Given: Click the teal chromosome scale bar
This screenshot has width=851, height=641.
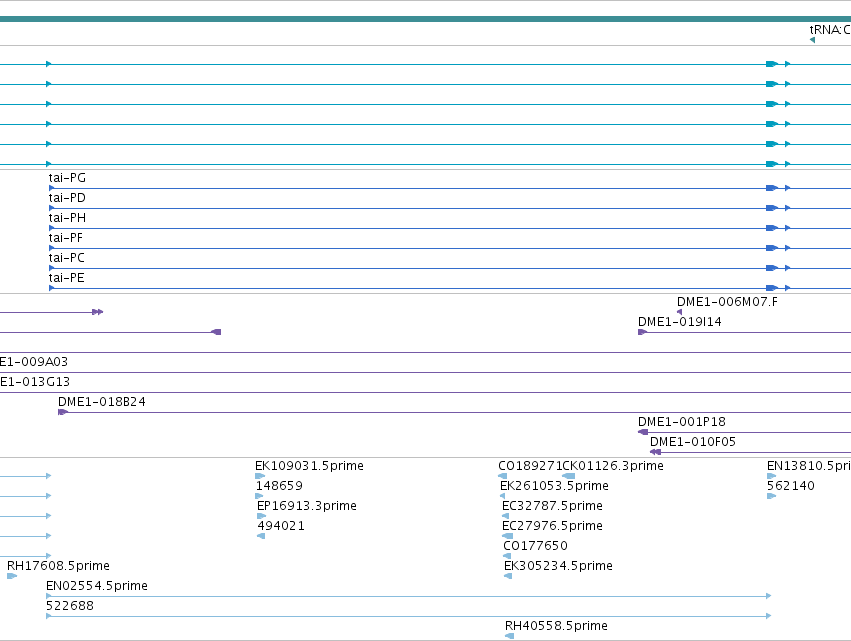Looking at the screenshot, I should 426,20.
